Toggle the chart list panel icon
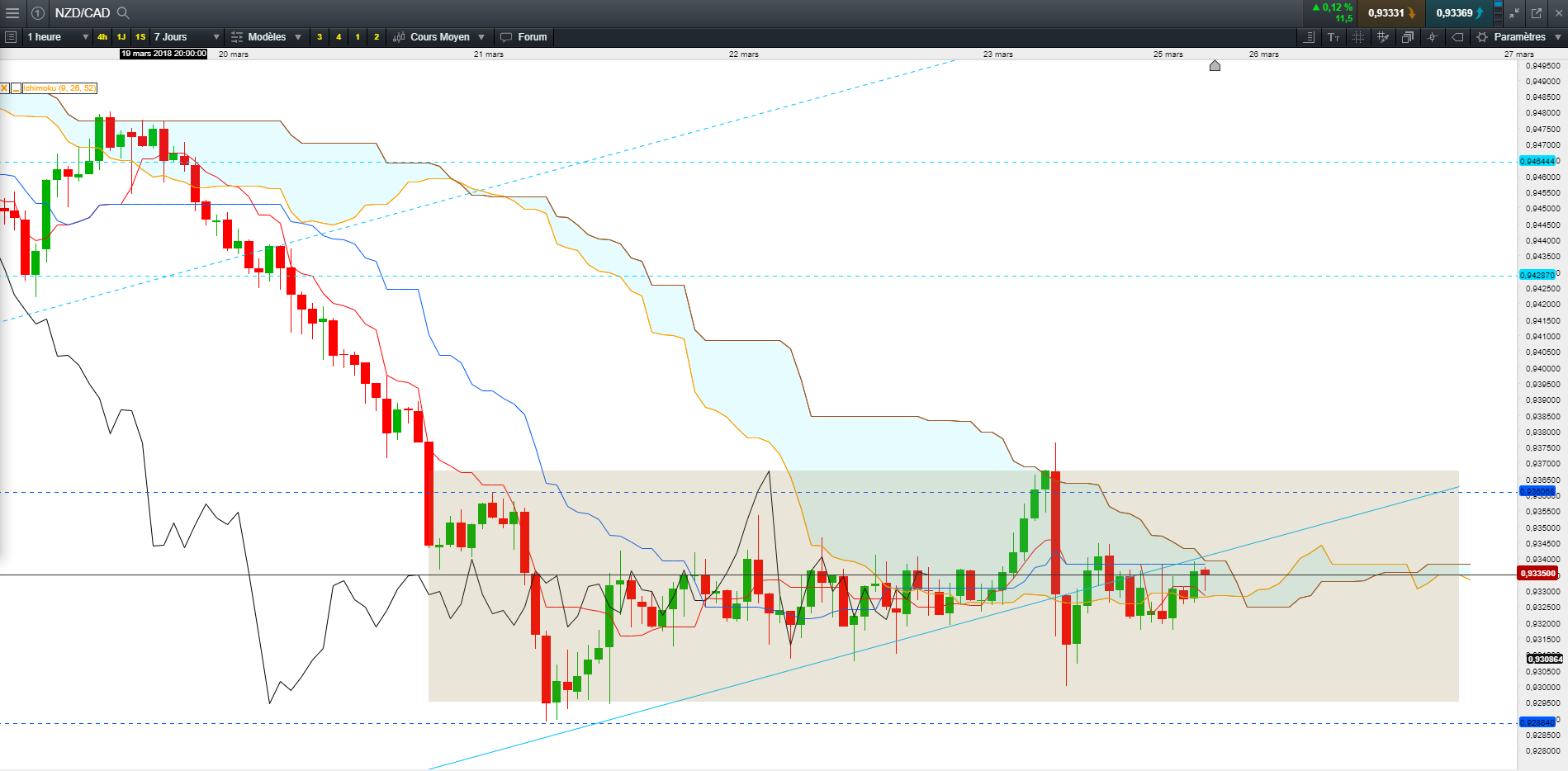This screenshot has height=771, width=1568. click(11, 37)
